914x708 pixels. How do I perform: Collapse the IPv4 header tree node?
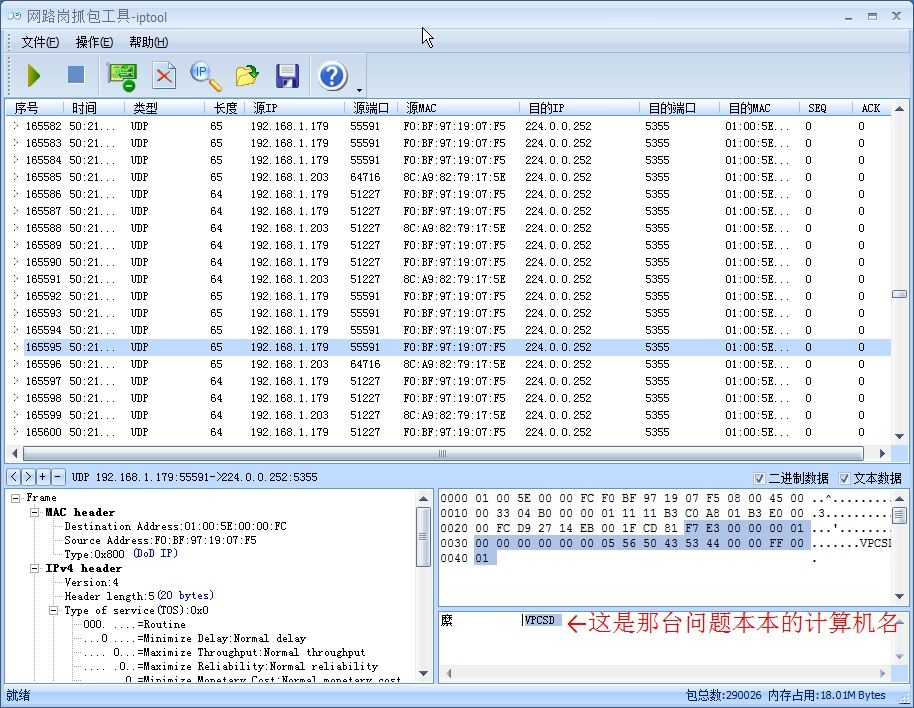(x=35, y=568)
